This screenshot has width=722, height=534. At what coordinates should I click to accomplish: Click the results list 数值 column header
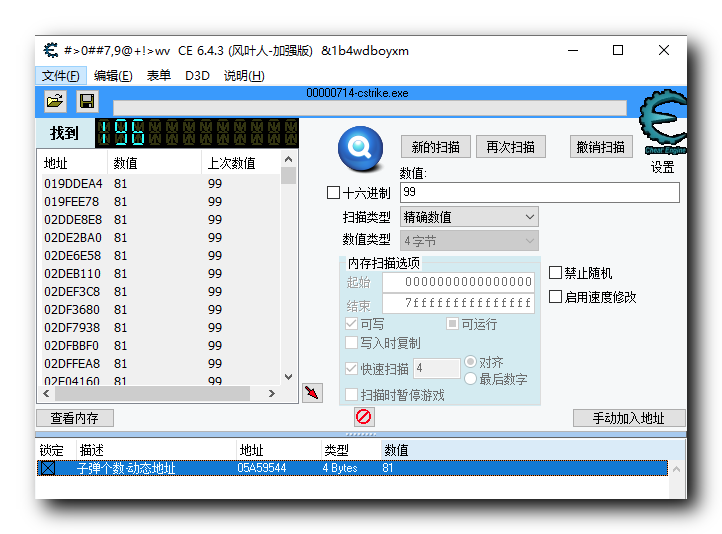(x=155, y=163)
